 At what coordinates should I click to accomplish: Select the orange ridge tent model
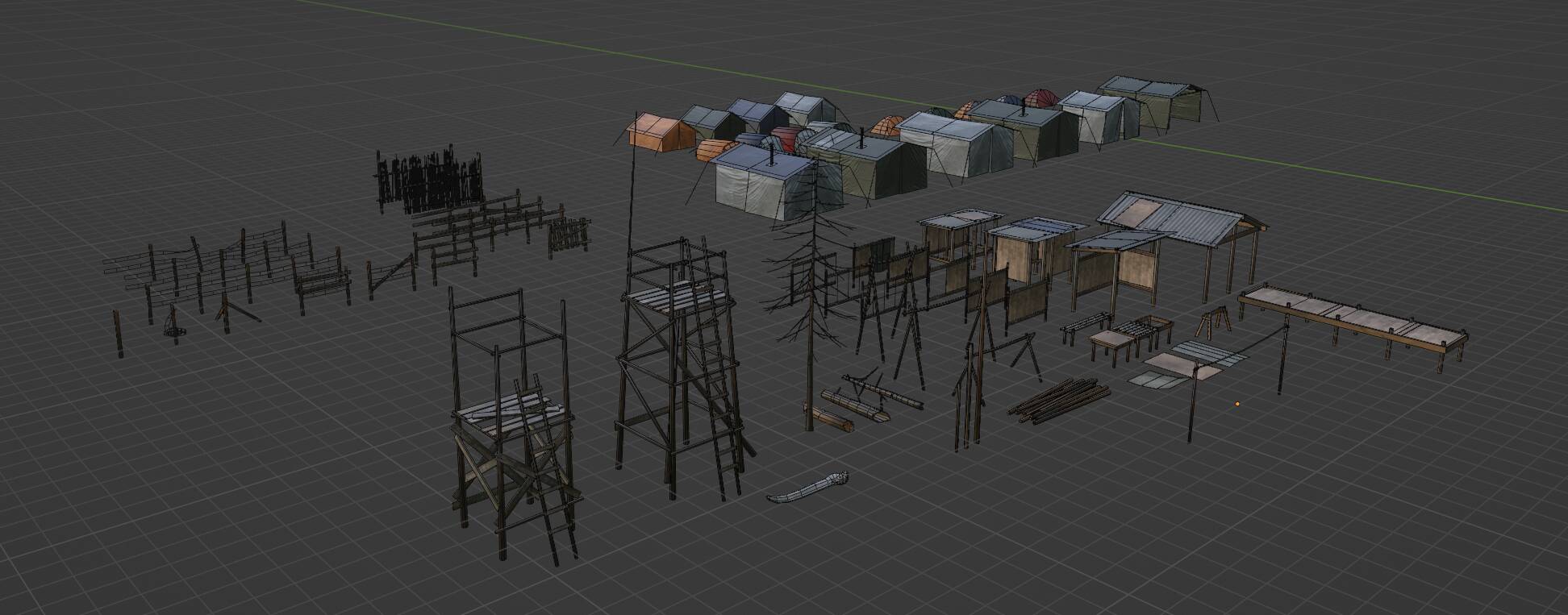tap(657, 133)
